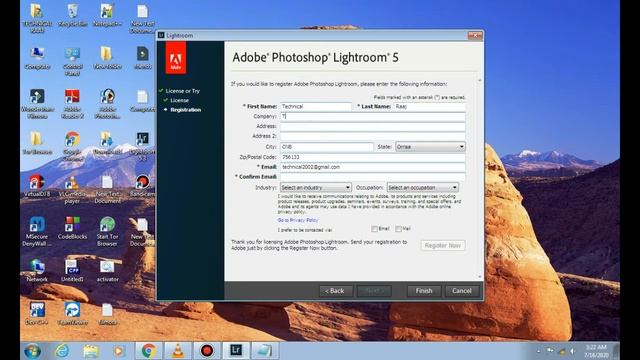Check the Mail contact preference box

(398, 229)
